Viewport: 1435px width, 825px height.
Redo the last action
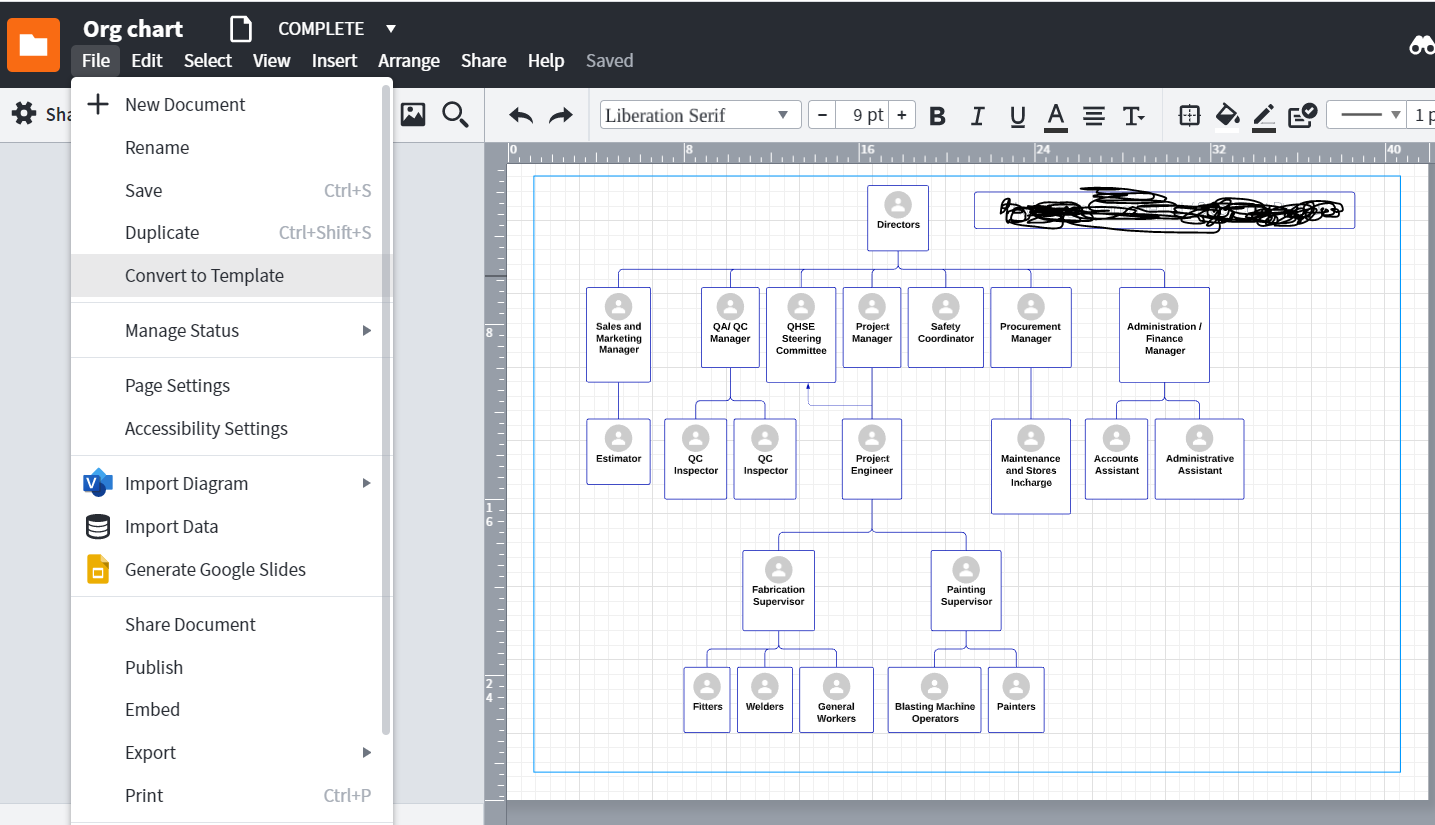click(561, 116)
